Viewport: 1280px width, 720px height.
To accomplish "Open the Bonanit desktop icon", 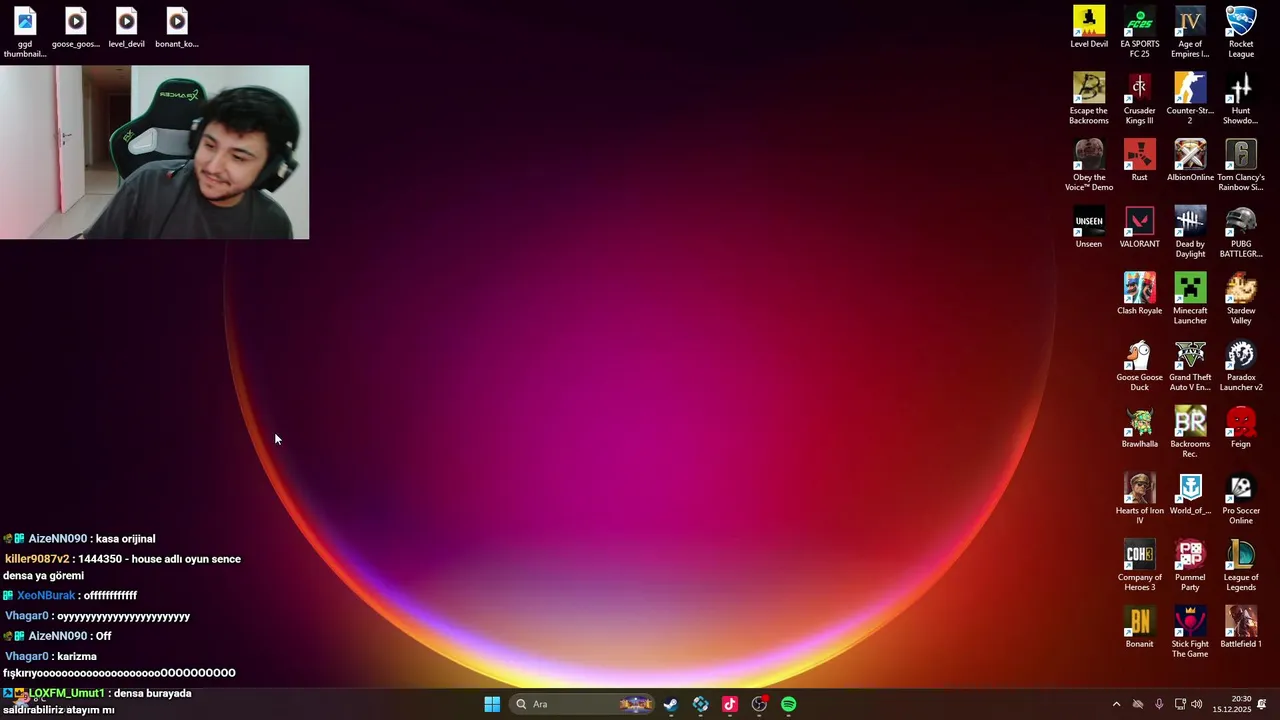I will [x=1139, y=627].
